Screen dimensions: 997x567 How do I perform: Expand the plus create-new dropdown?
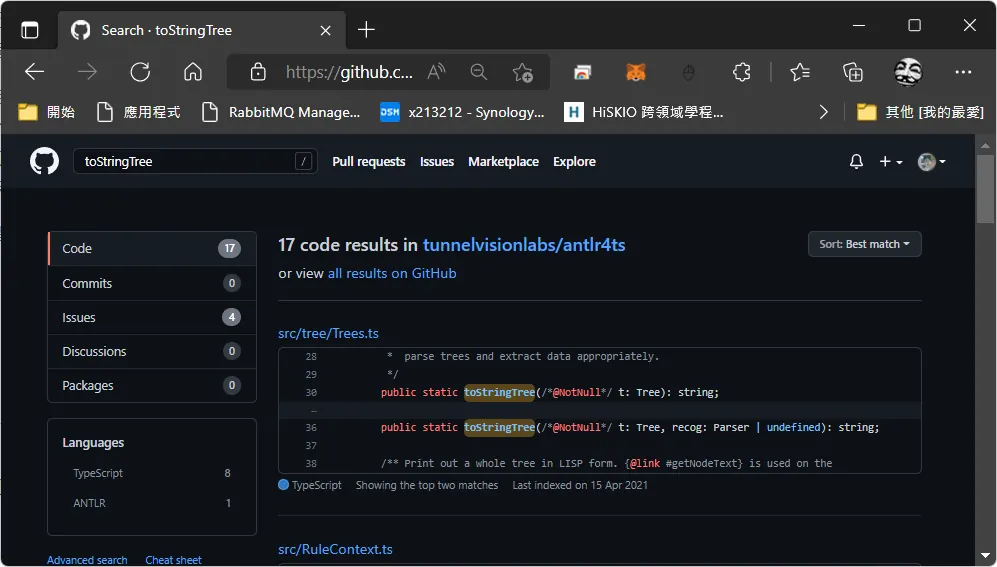(890, 161)
